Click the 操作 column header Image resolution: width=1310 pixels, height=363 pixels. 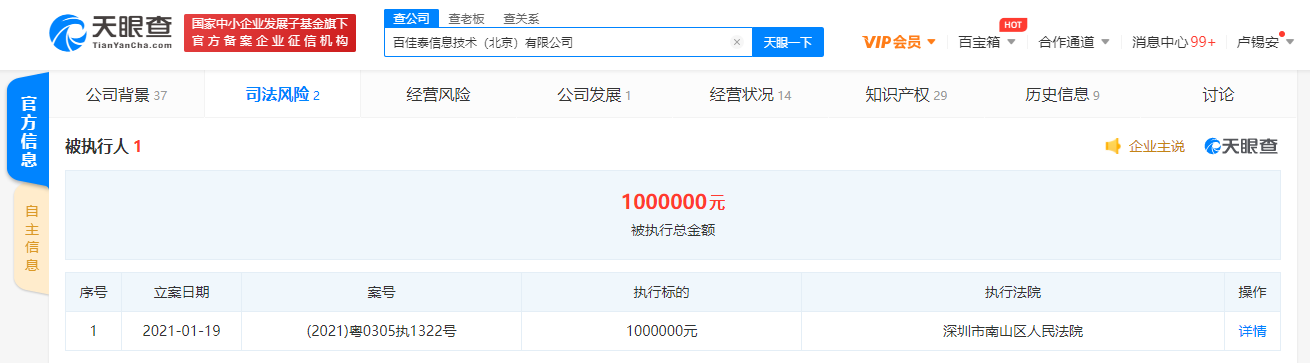pyautogui.click(x=1252, y=292)
